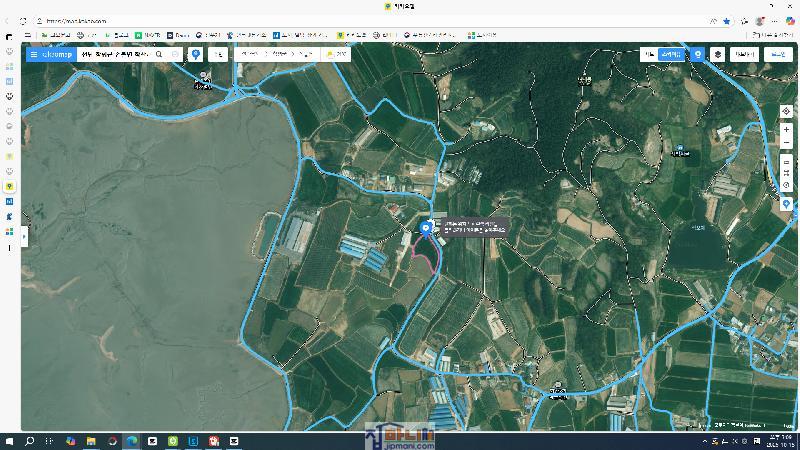Click the bottom-right blue pin toggle button
This screenshot has height=450, width=800.
click(x=786, y=204)
